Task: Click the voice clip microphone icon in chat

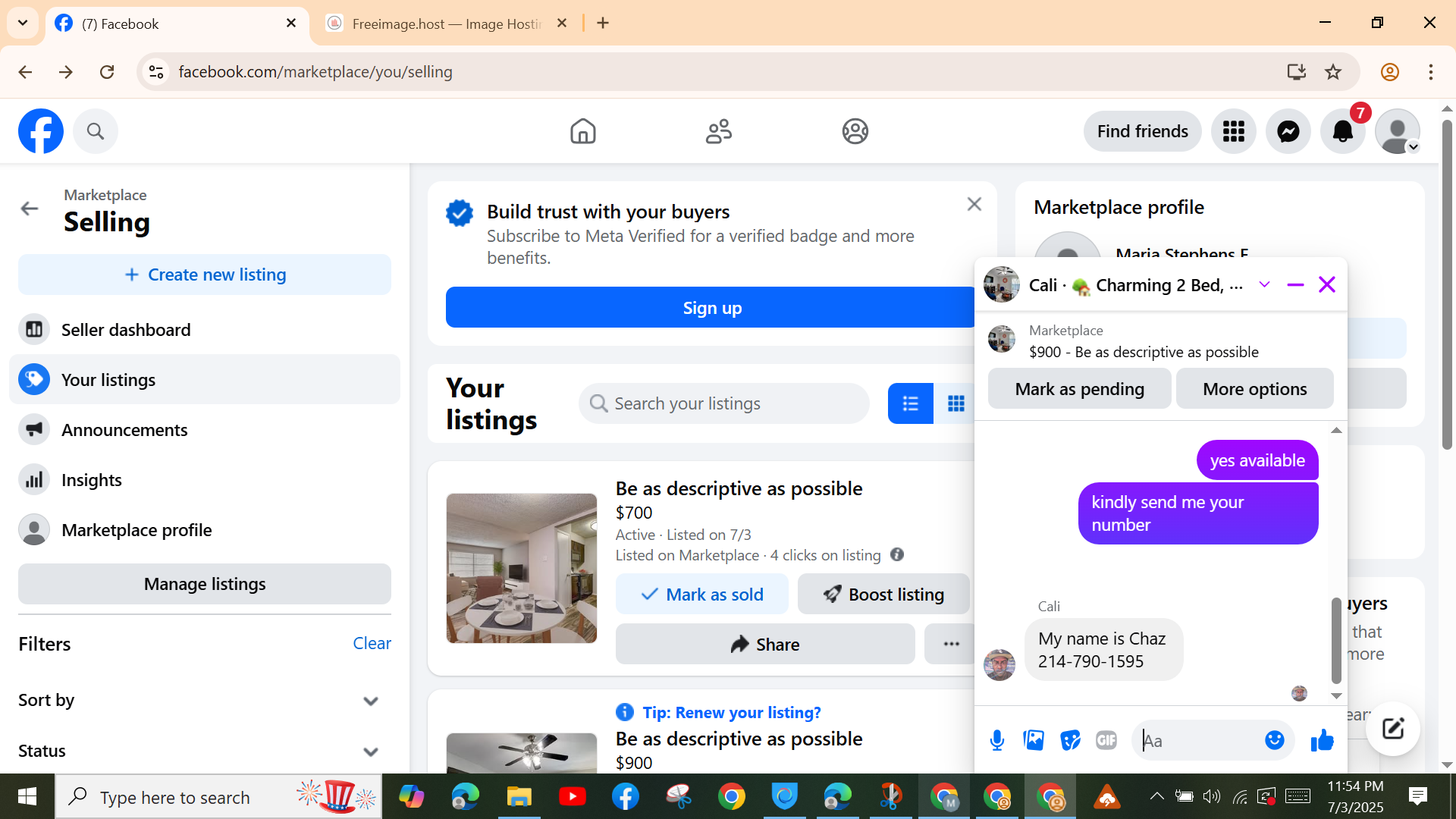Action: click(x=997, y=740)
